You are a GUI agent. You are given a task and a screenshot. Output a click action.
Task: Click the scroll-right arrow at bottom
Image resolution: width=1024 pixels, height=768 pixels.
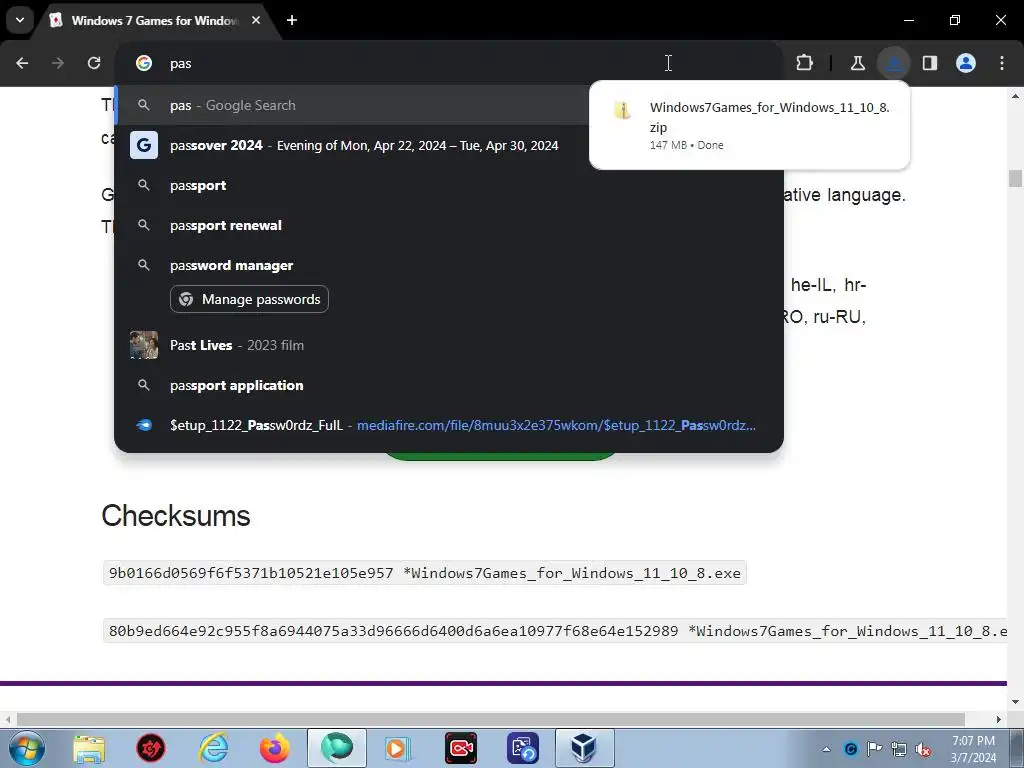click(999, 719)
